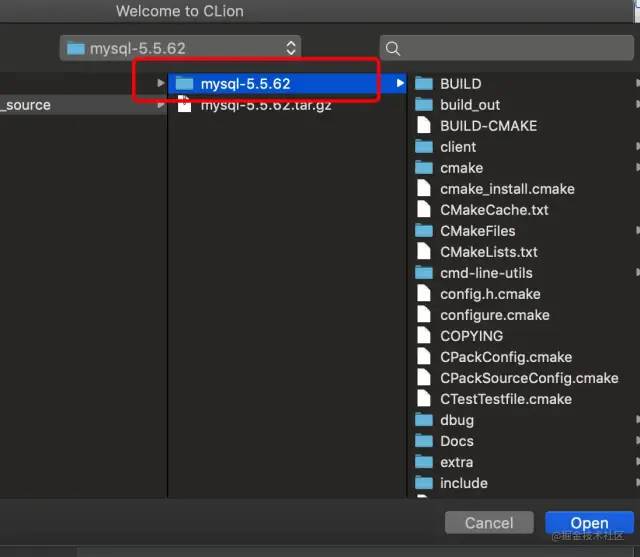Select CPackConfig.cmake file

coord(506,357)
